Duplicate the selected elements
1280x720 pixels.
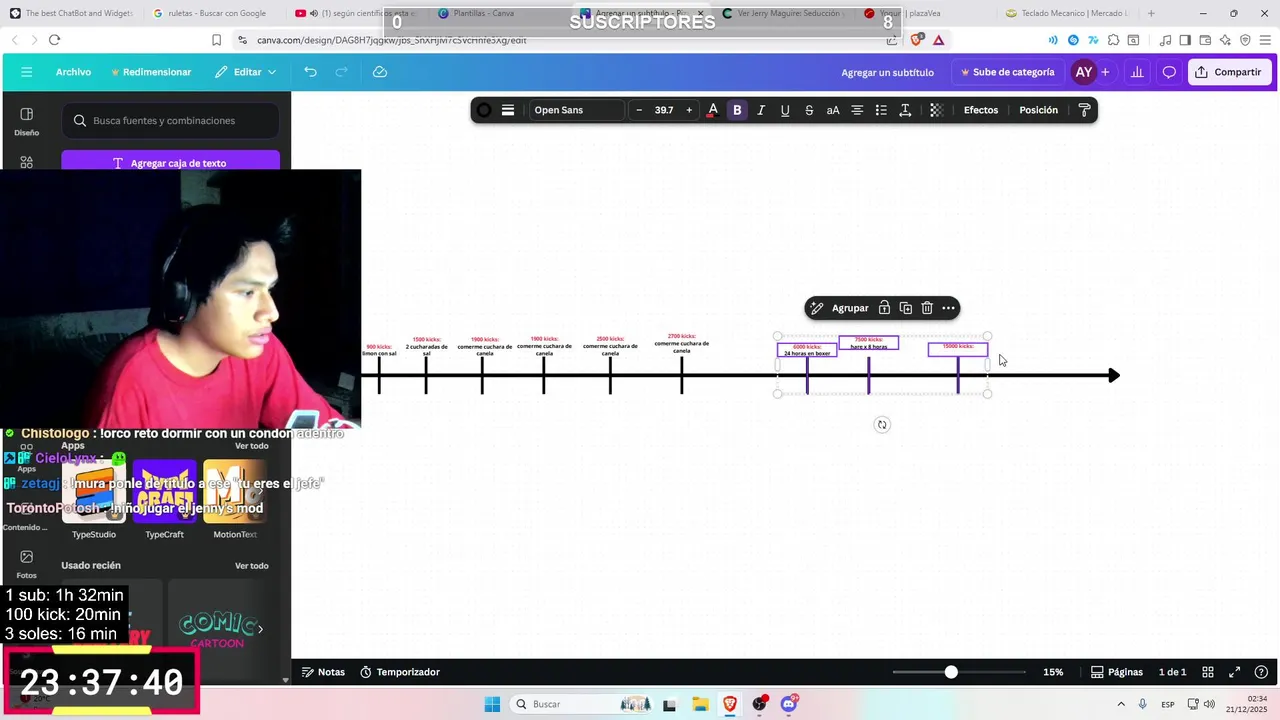tap(905, 308)
